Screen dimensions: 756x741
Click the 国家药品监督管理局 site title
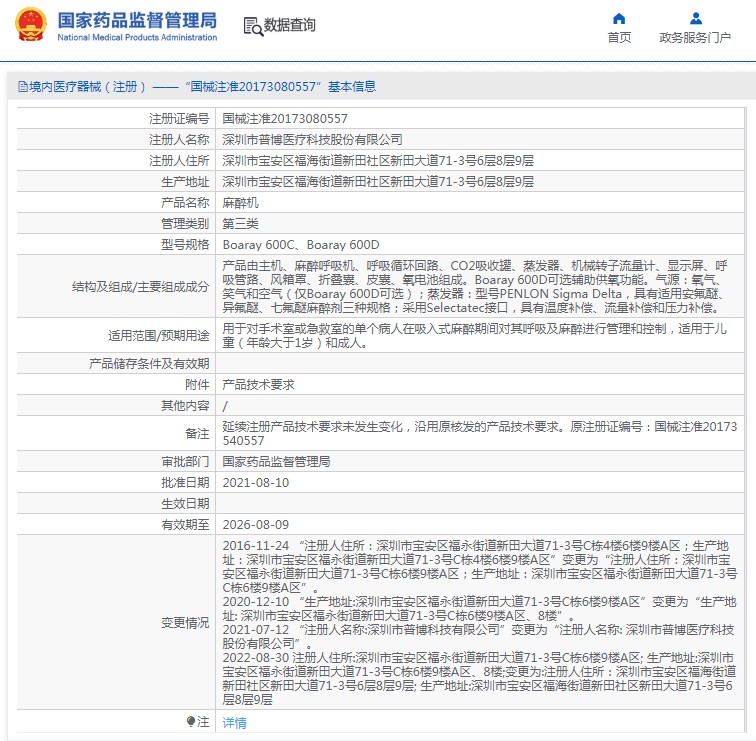(x=136, y=20)
